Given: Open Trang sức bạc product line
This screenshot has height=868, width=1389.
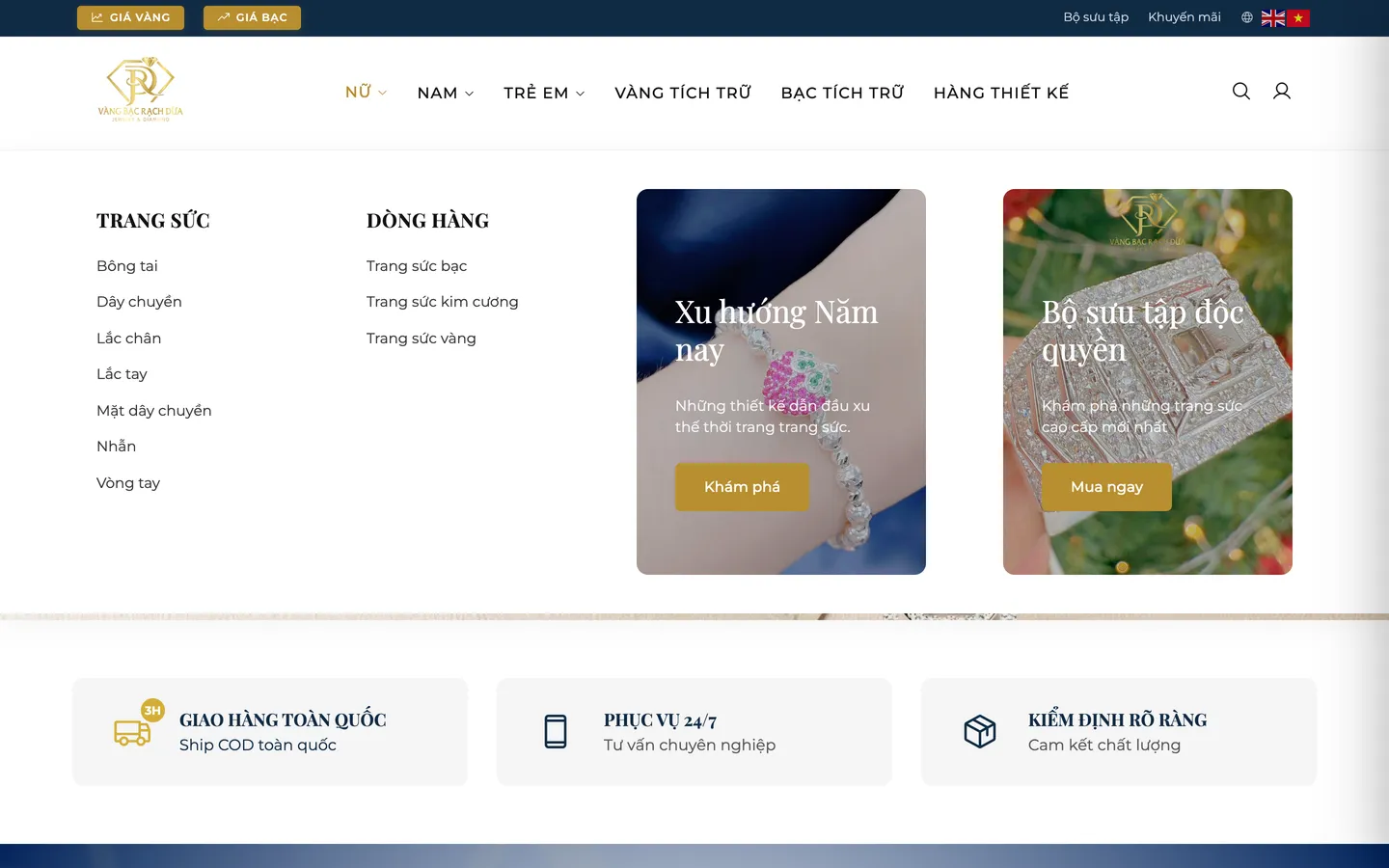Looking at the screenshot, I should pyautogui.click(x=417, y=266).
